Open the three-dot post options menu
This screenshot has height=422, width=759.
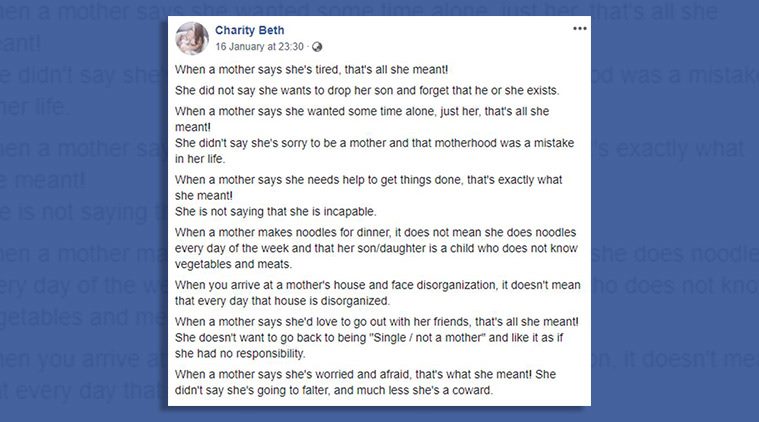[579, 29]
